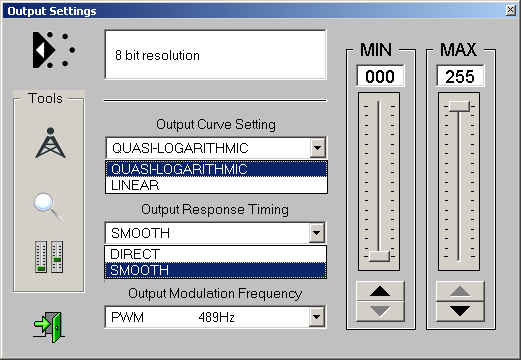
Task: Choose SMOOTH in the timing list
Action: [x=215, y=270]
